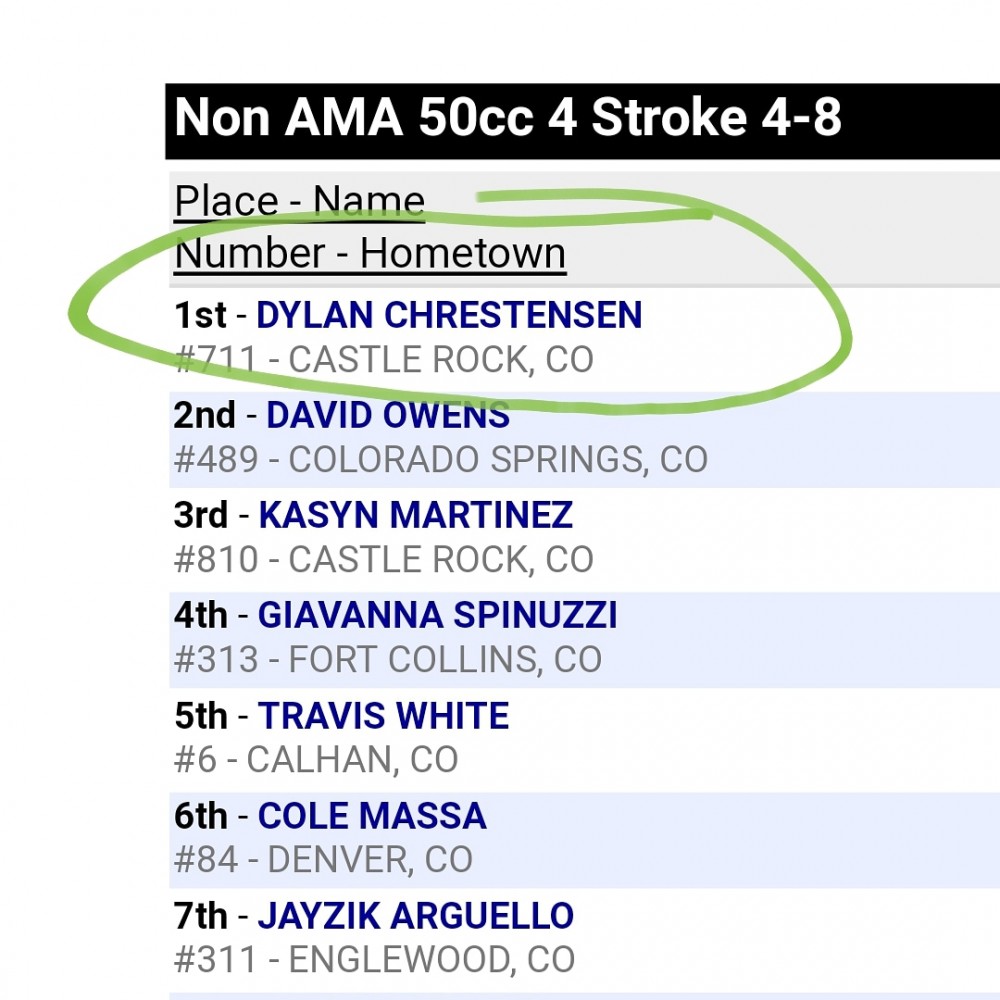Open the KASYN MARTINEZ racer link
Image resolution: width=1000 pixels, height=1000 pixels.
pos(415,515)
